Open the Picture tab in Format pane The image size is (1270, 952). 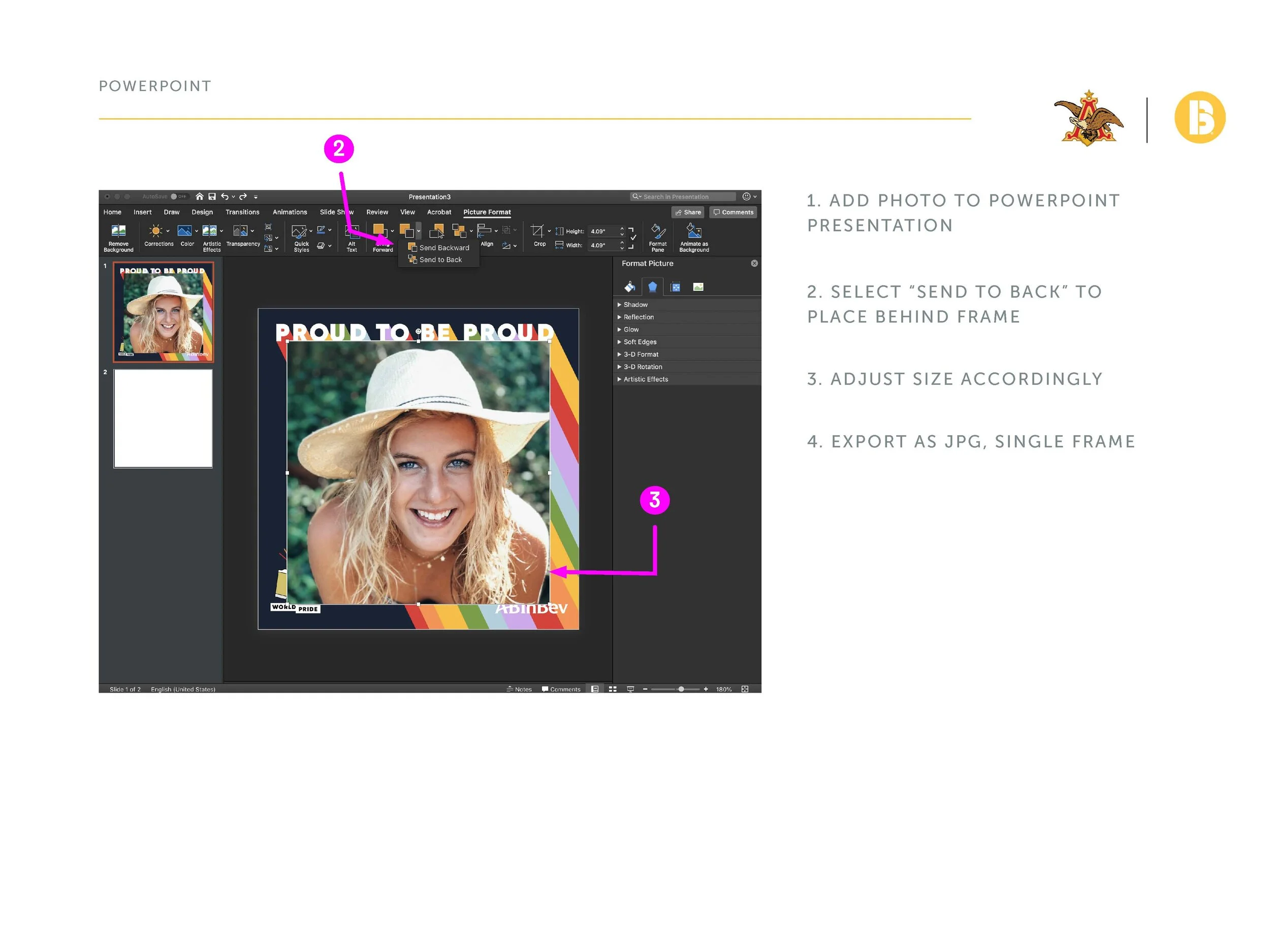click(x=697, y=287)
